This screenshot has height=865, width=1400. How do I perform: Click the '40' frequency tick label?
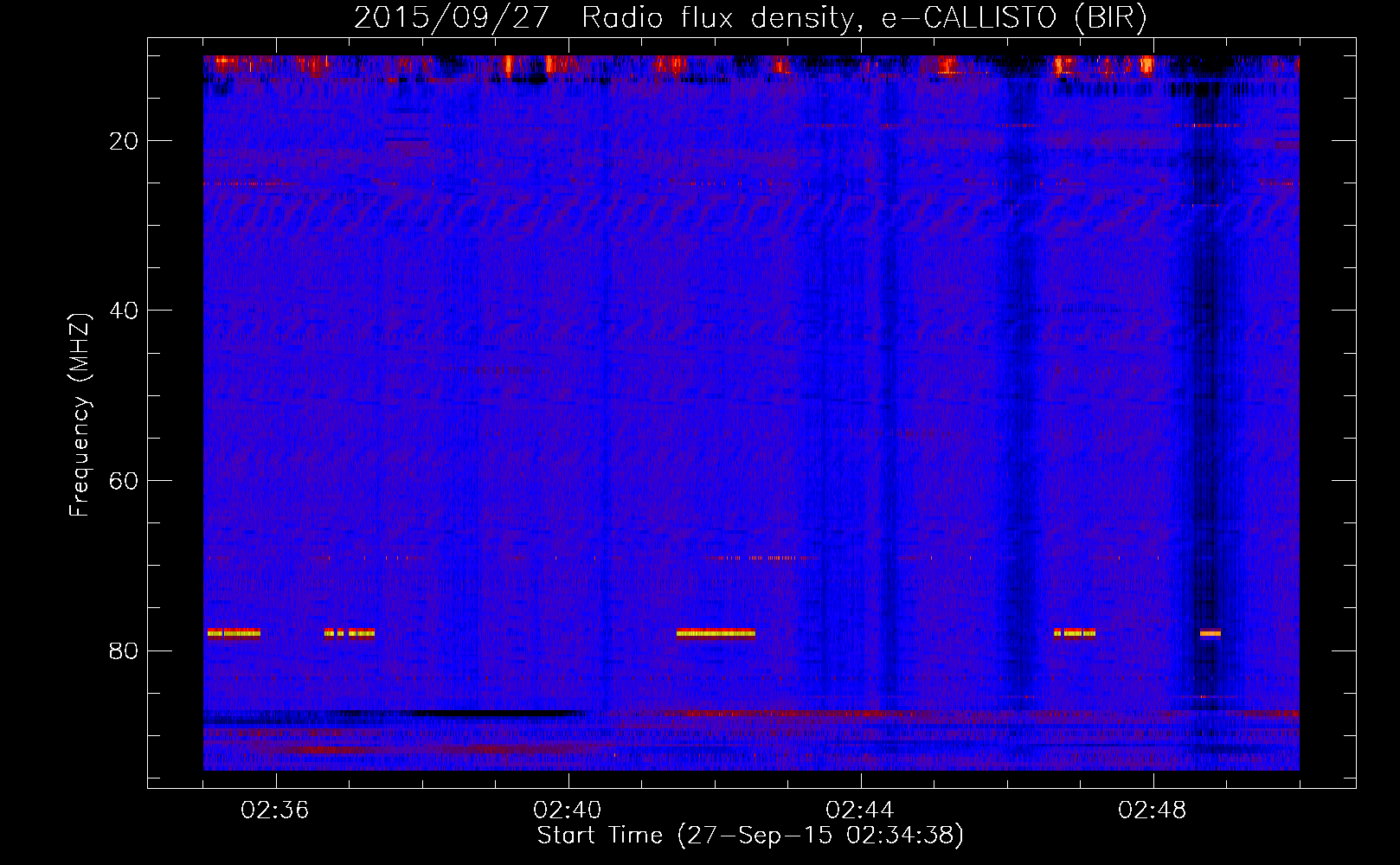pyautogui.click(x=125, y=311)
